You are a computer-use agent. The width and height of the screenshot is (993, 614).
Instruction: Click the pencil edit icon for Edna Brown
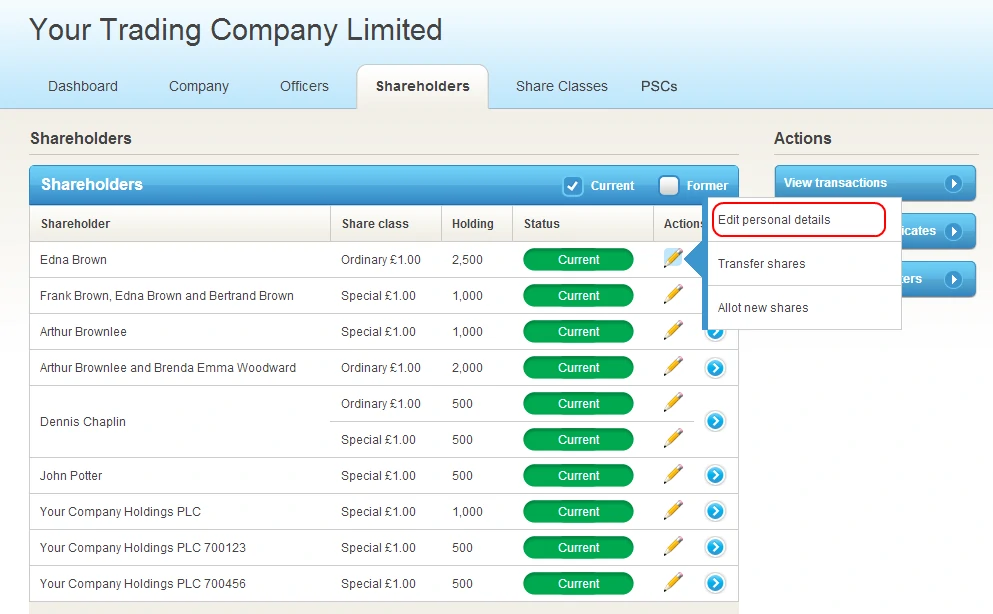point(673,258)
